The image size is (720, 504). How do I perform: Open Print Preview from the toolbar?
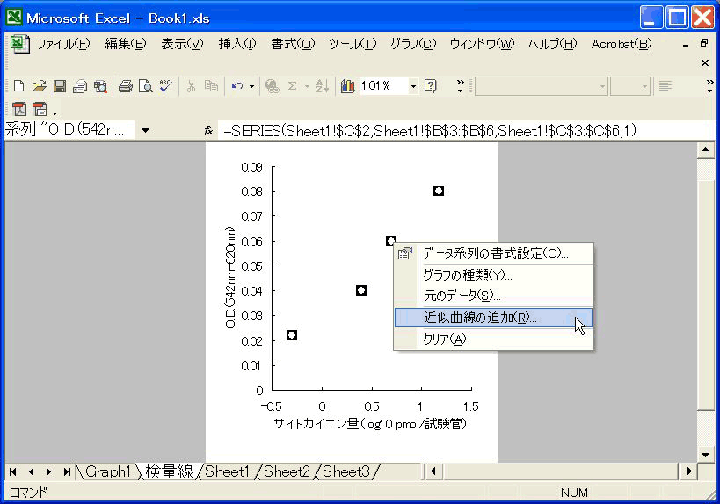(x=145, y=86)
